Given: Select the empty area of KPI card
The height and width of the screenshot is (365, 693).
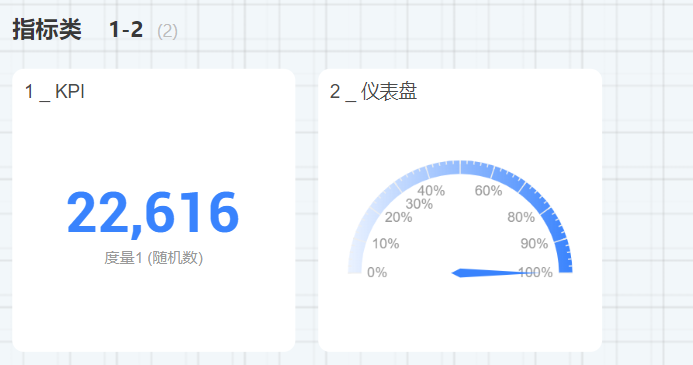Looking at the screenshot, I should 153,309.
